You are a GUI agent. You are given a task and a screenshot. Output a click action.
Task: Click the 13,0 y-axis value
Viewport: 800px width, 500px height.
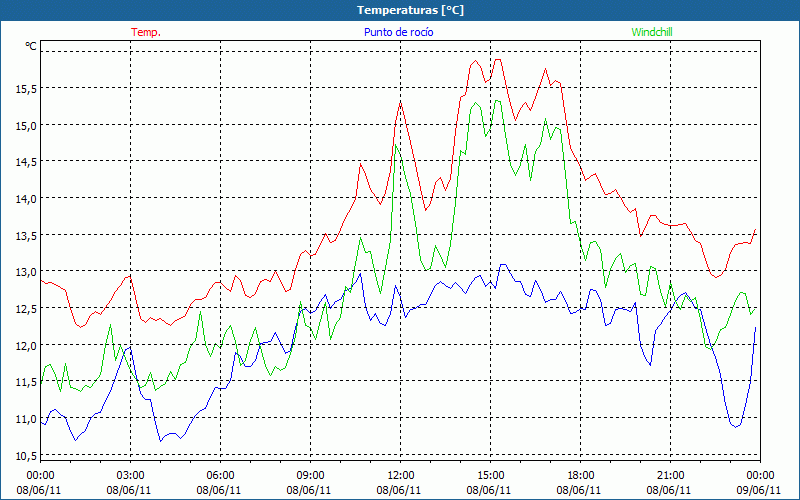(27, 272)
